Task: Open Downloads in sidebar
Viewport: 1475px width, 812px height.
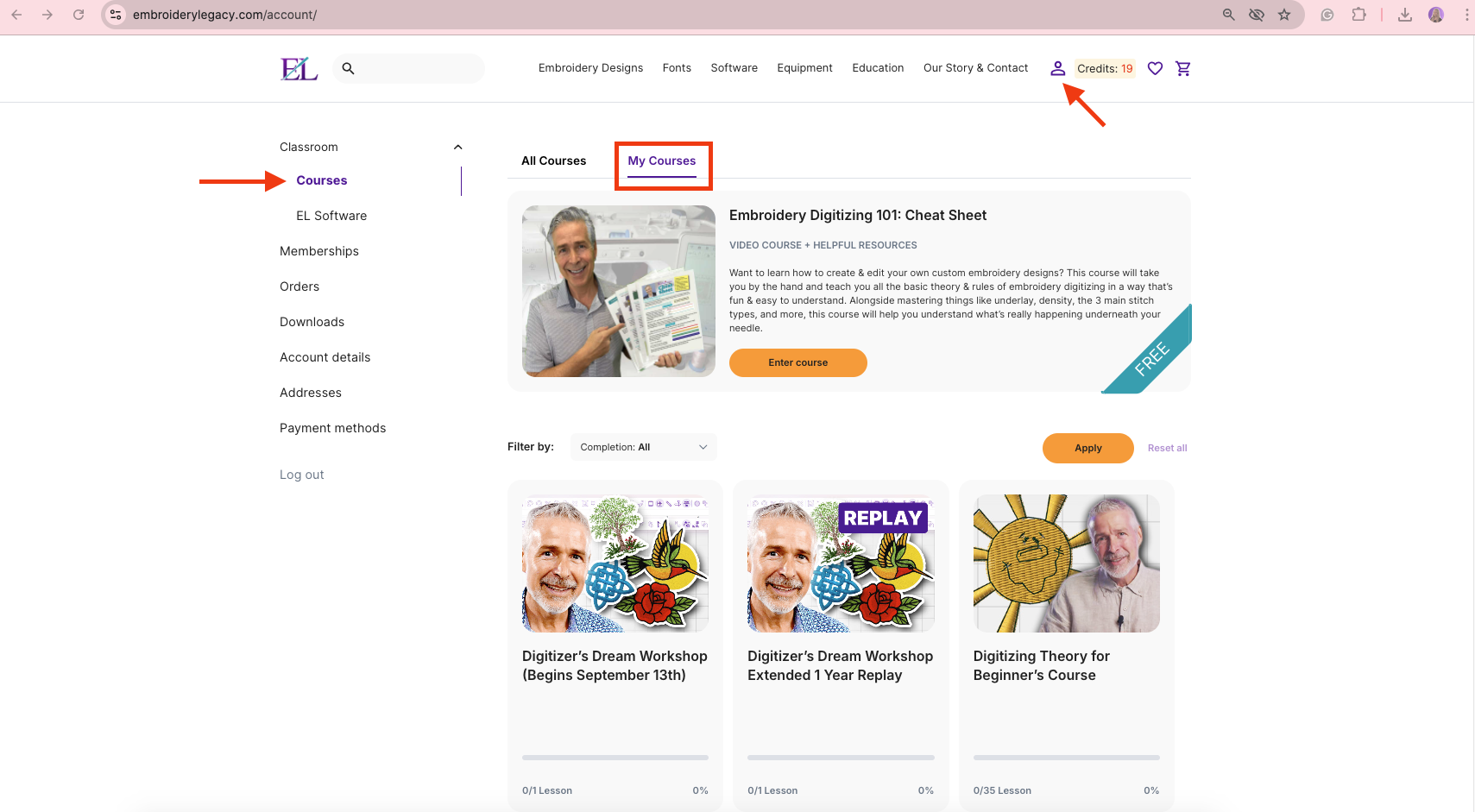Action: [312, 322]
